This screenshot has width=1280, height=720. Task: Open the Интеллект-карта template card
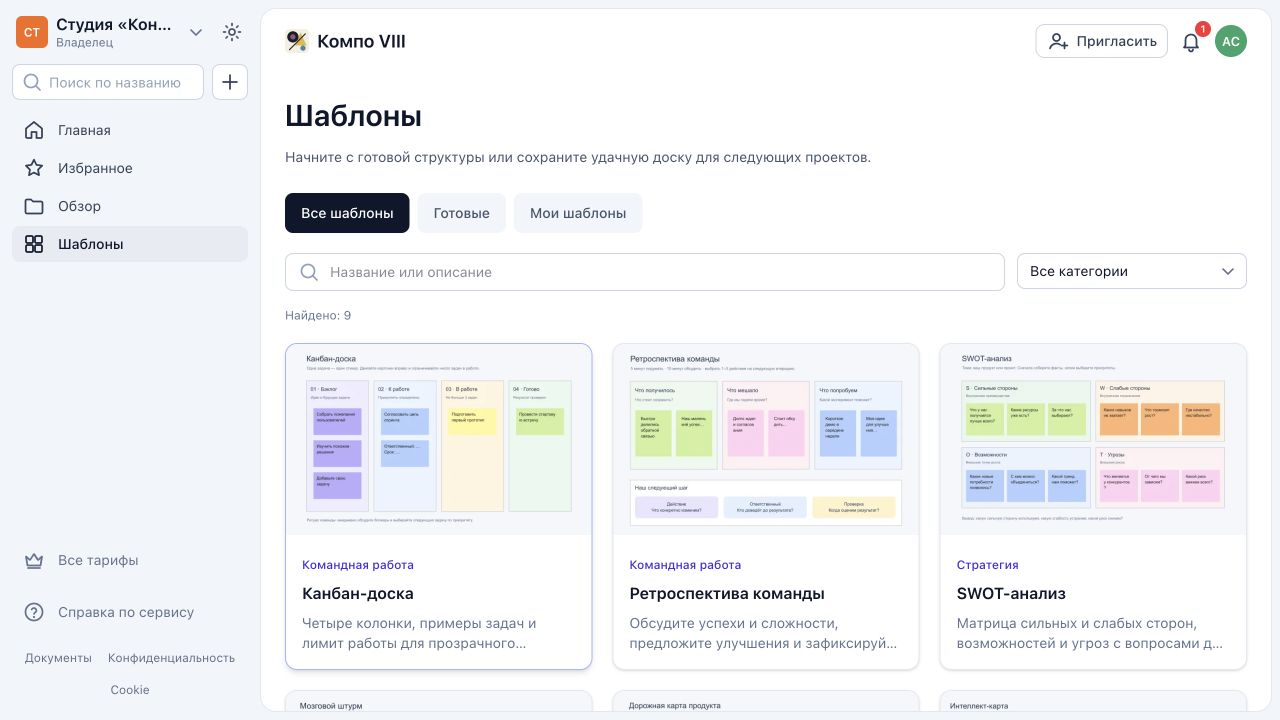tap(1093, 700)
